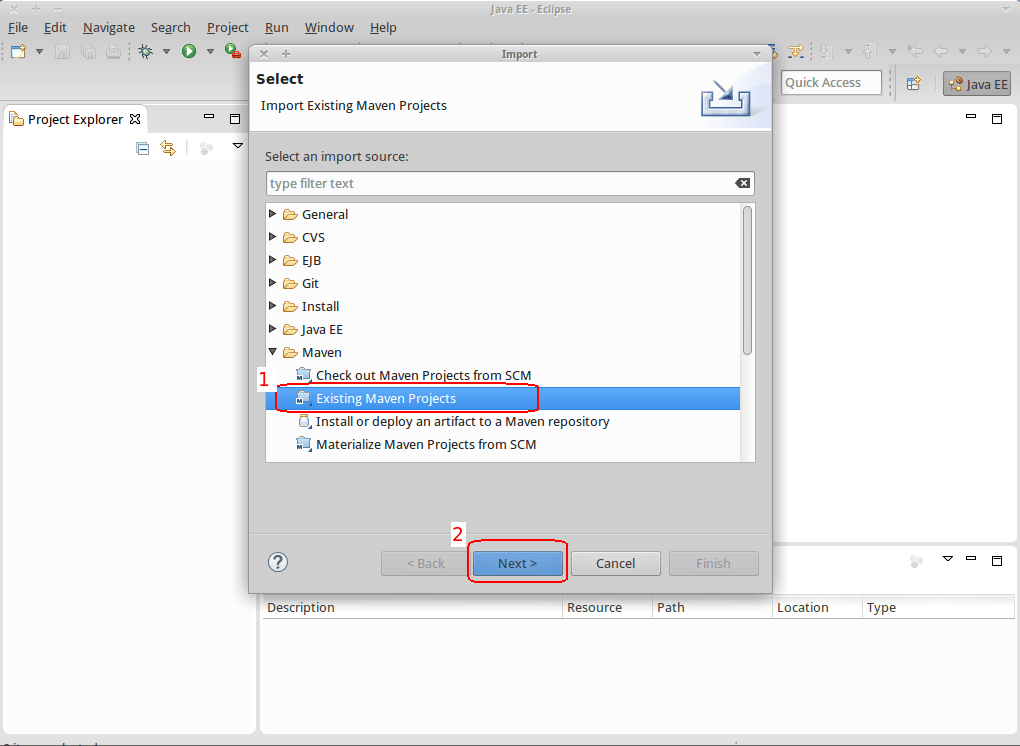Collapse all nodes in Project Explorer
This screenshot has height=746, width=1020.
[142, 146]
